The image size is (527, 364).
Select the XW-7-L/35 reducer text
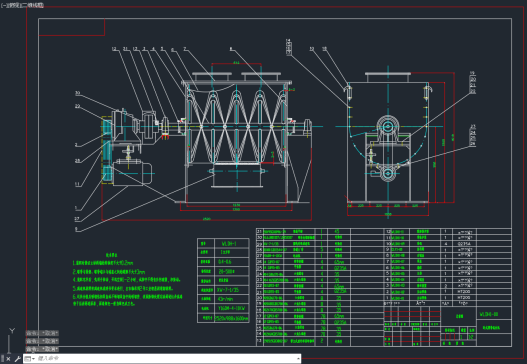click(x=228, y=290)
